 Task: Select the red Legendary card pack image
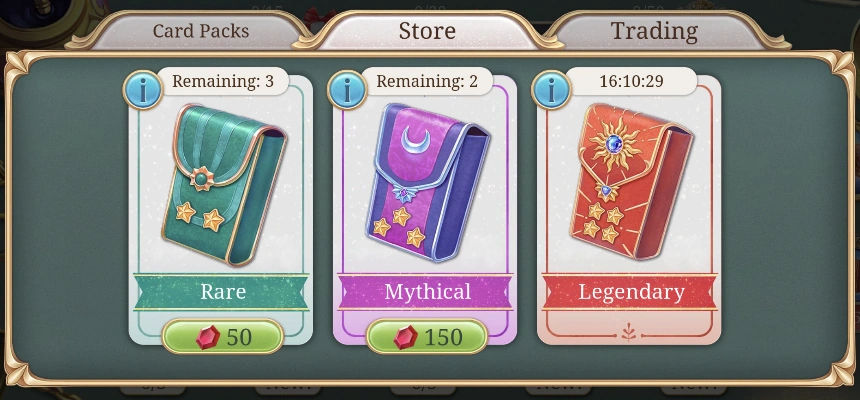(x=631, y=181)
